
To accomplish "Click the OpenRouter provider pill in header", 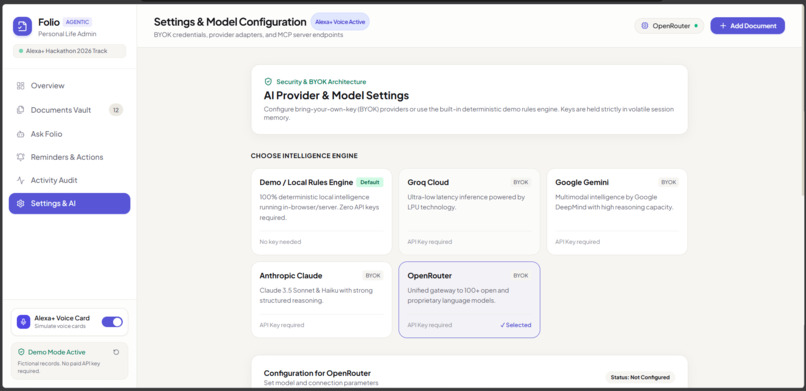I will (669, 26).
